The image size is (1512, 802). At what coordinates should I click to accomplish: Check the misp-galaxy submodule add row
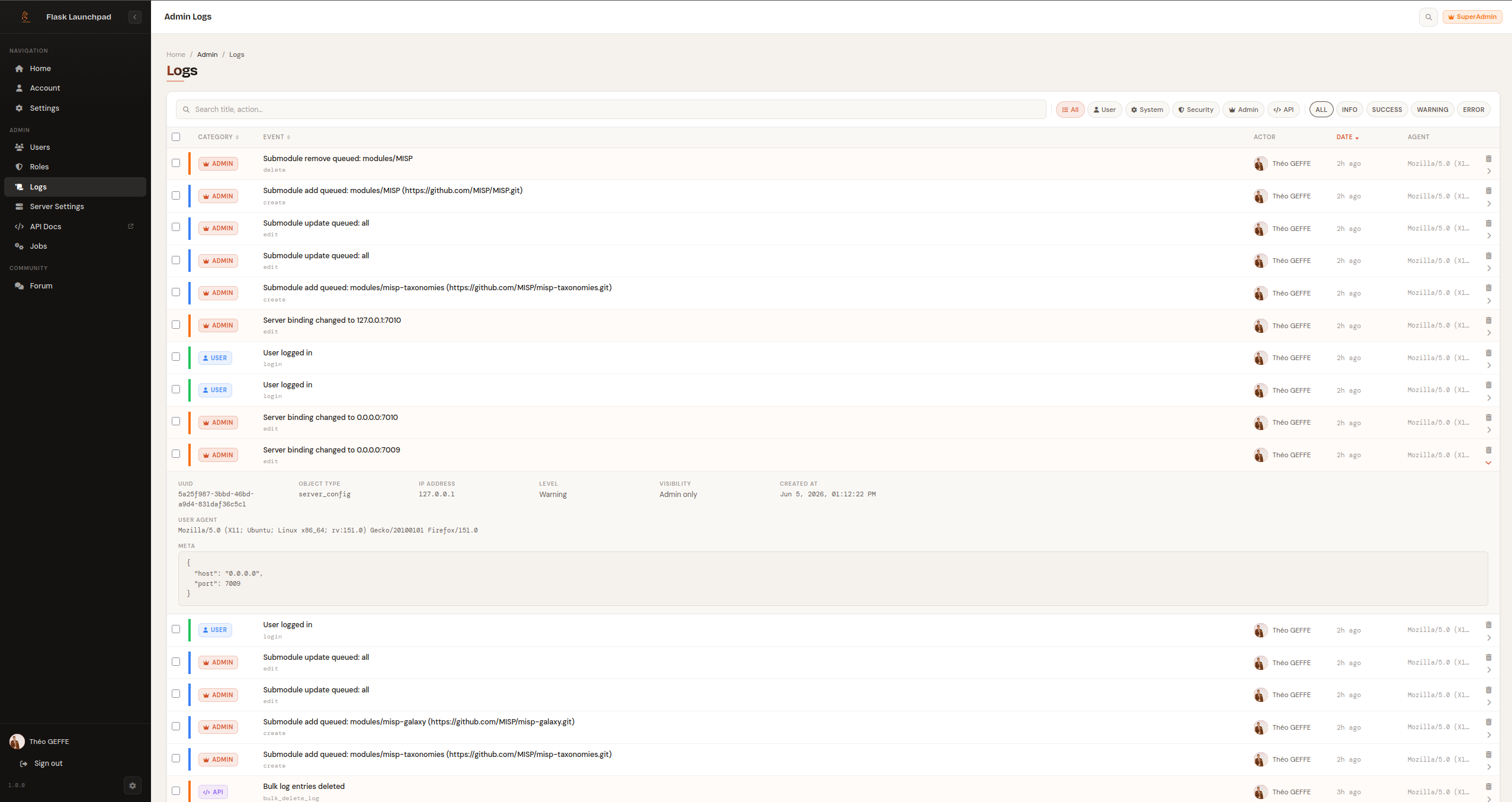pyautogui.click(x=176, y=726)
